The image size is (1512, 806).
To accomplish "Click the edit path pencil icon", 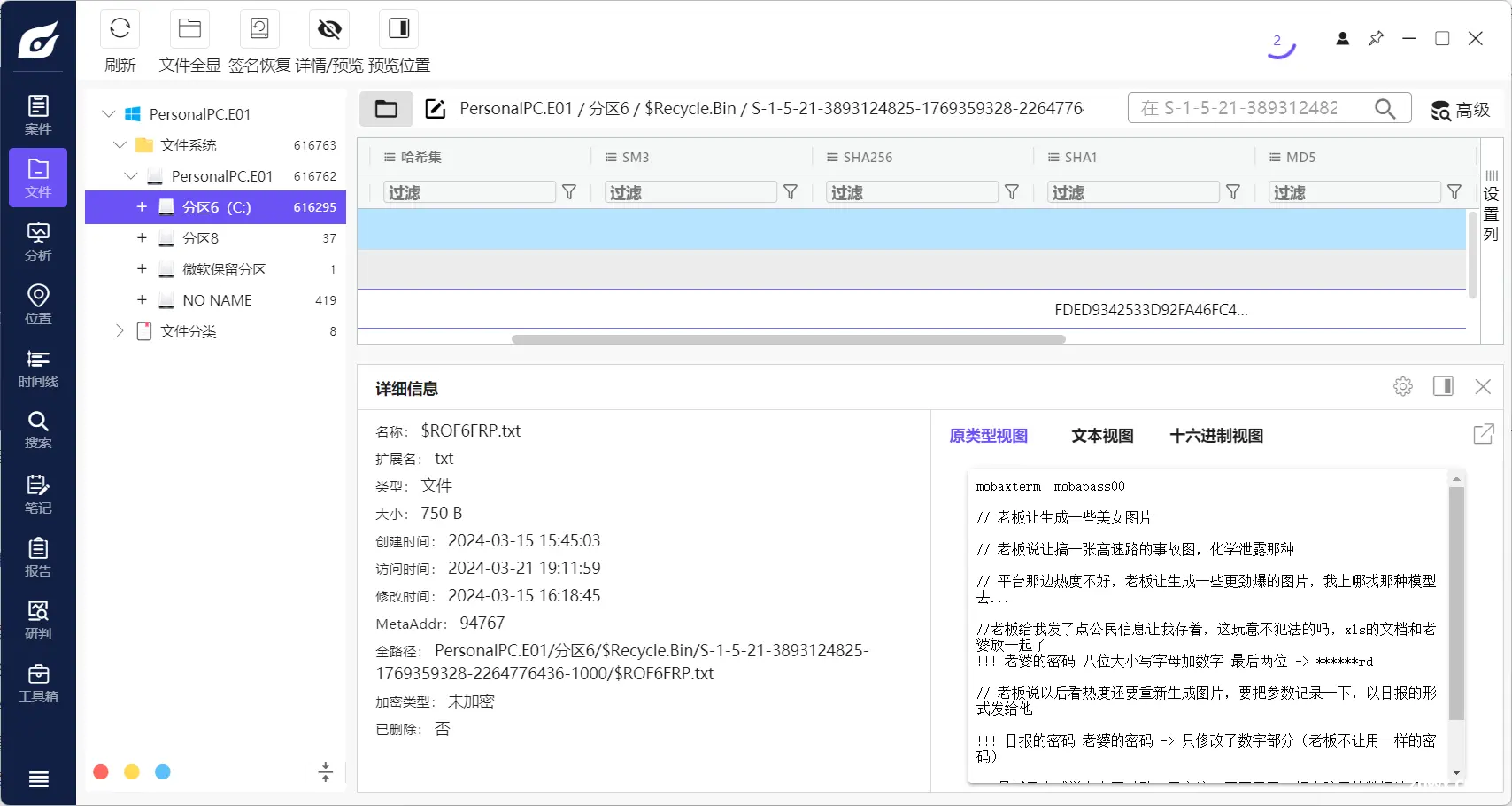I will [435, 109].
